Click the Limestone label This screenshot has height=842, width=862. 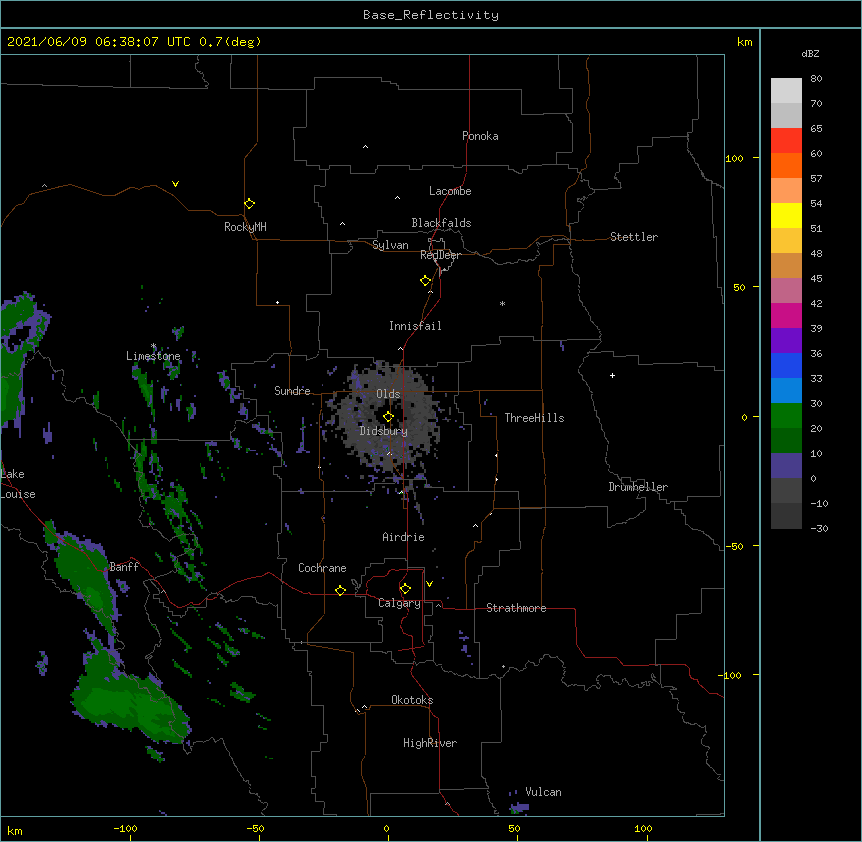point(153,356)
